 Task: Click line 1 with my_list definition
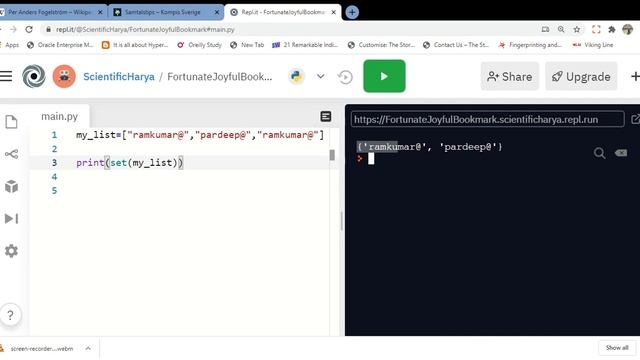(200, 135)
